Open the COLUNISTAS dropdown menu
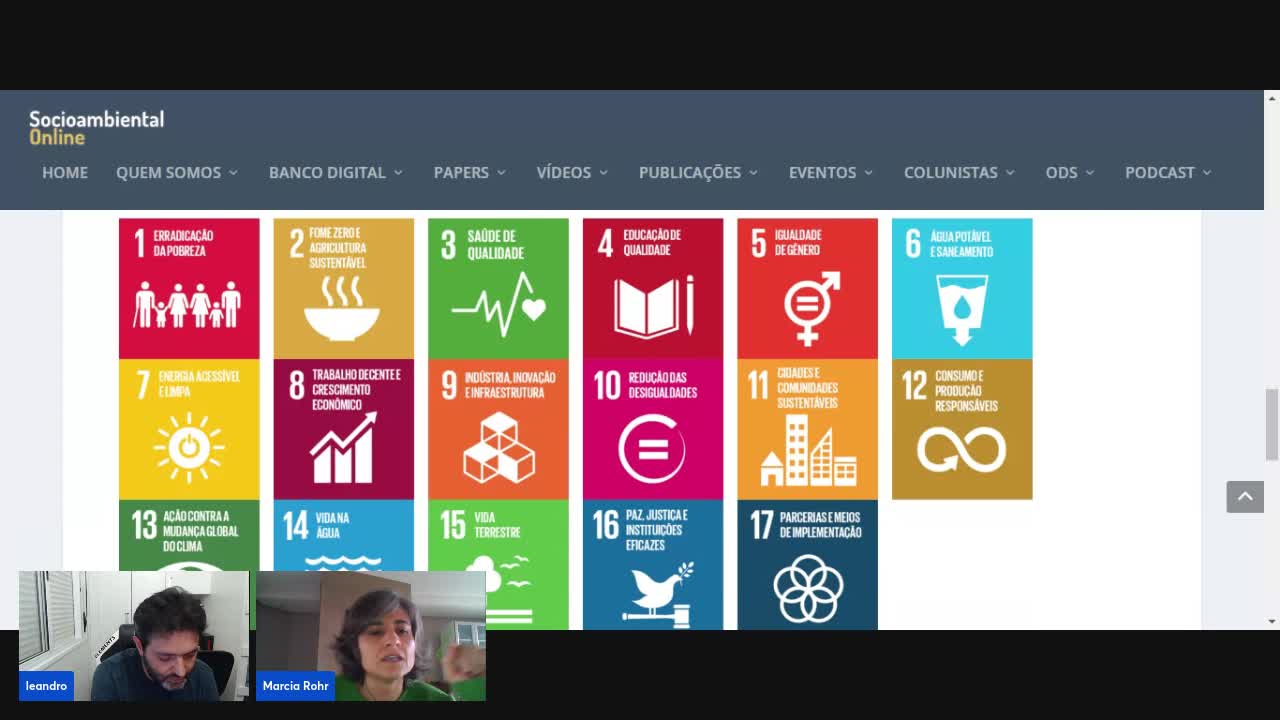The width and height of the screenshot is (1280, 720). (960, 172)
